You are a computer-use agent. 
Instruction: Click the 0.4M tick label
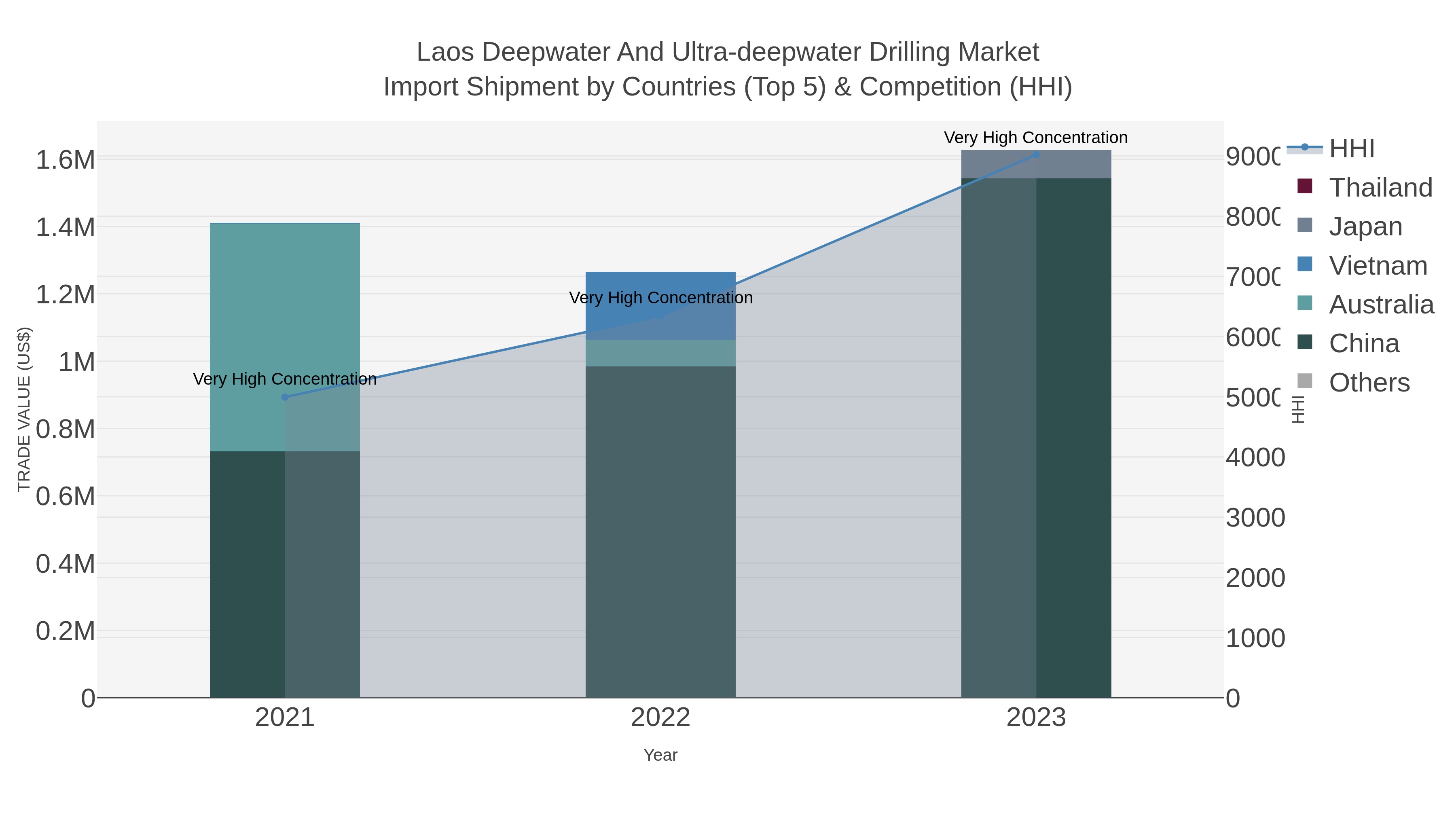(66, 563)
